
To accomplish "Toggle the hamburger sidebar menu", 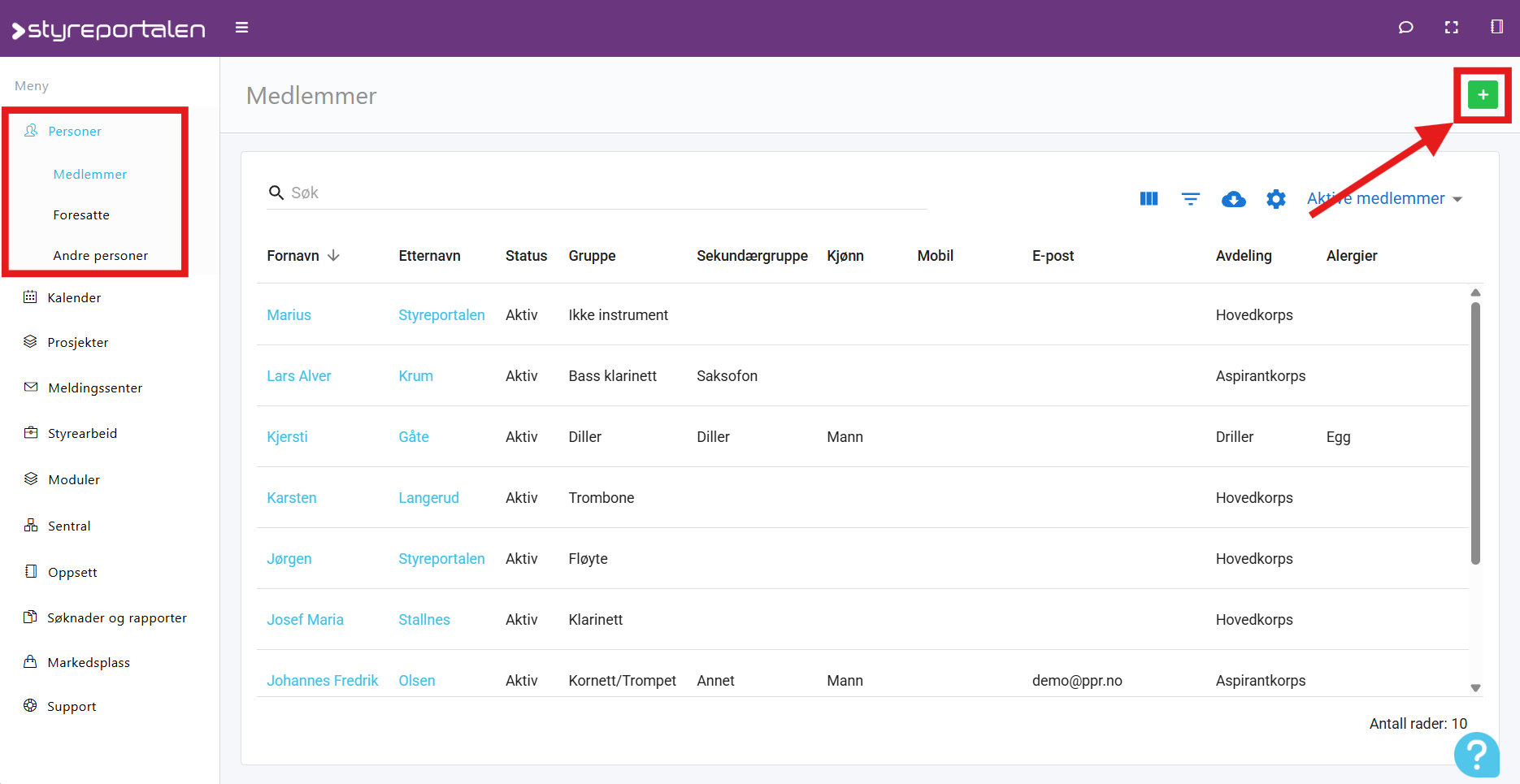I will point(241,28).
